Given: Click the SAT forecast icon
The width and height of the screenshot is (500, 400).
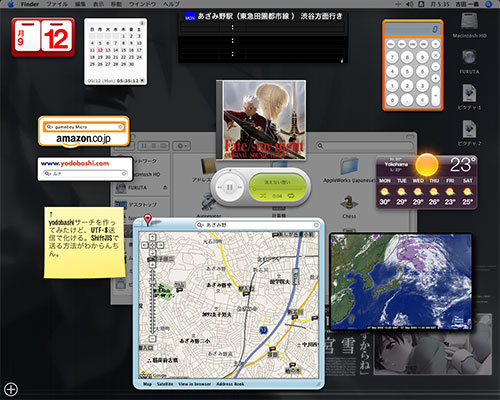Looking at the screenshot, I should pos(467,192).
